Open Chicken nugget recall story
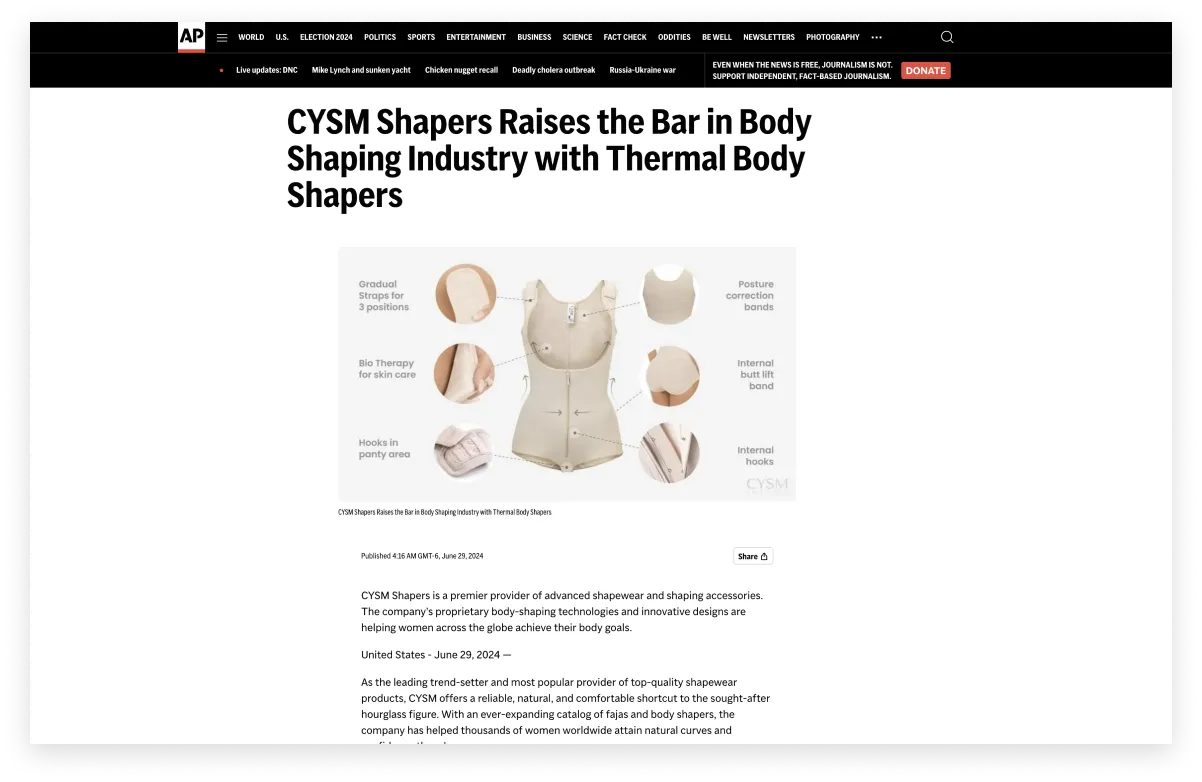The image size is (1202, 782). [461, 70]
